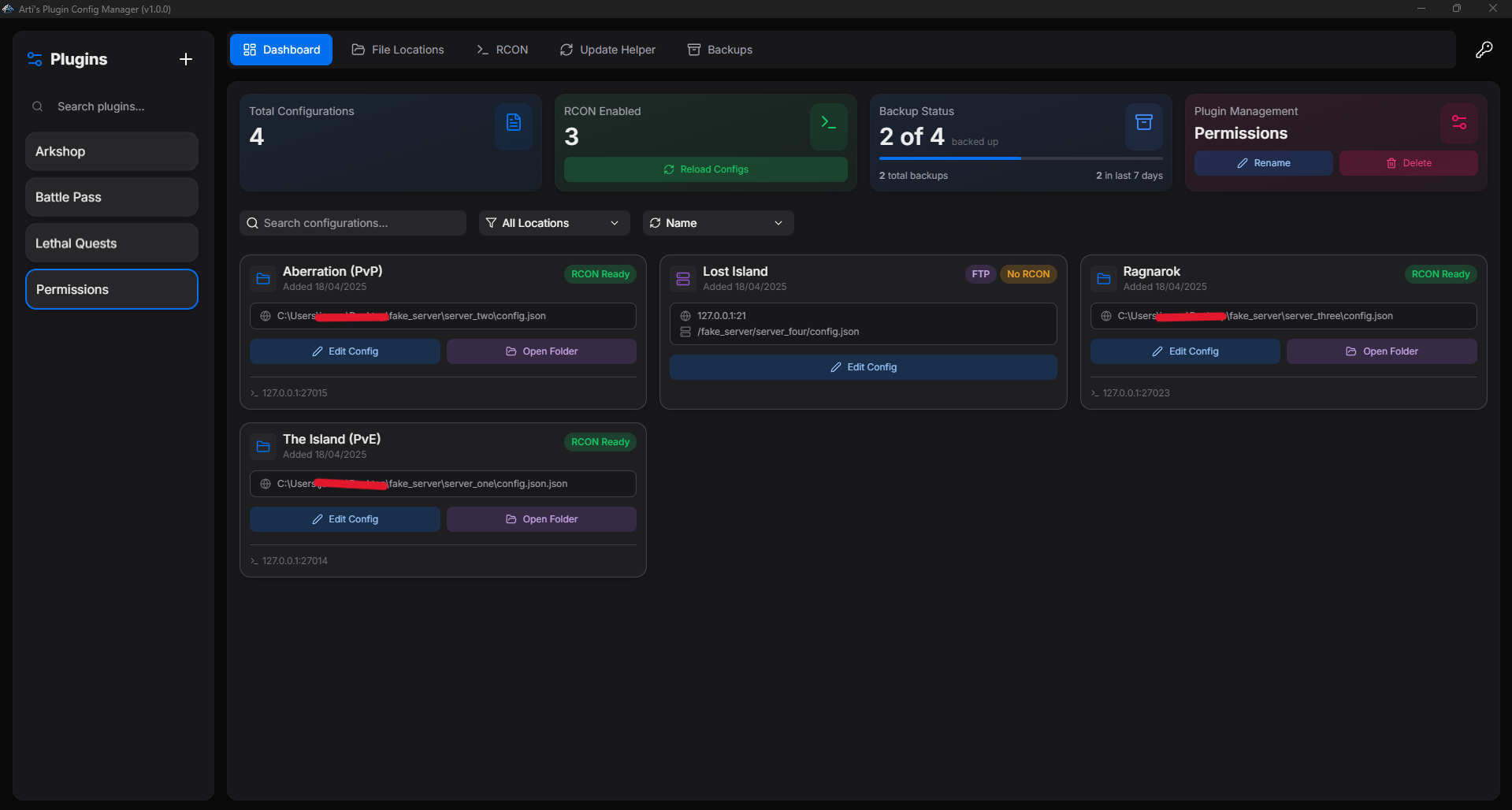Open the Backups tab
Image resolution: width=1512 pixels, height=810 pixels.
[720, 50]
